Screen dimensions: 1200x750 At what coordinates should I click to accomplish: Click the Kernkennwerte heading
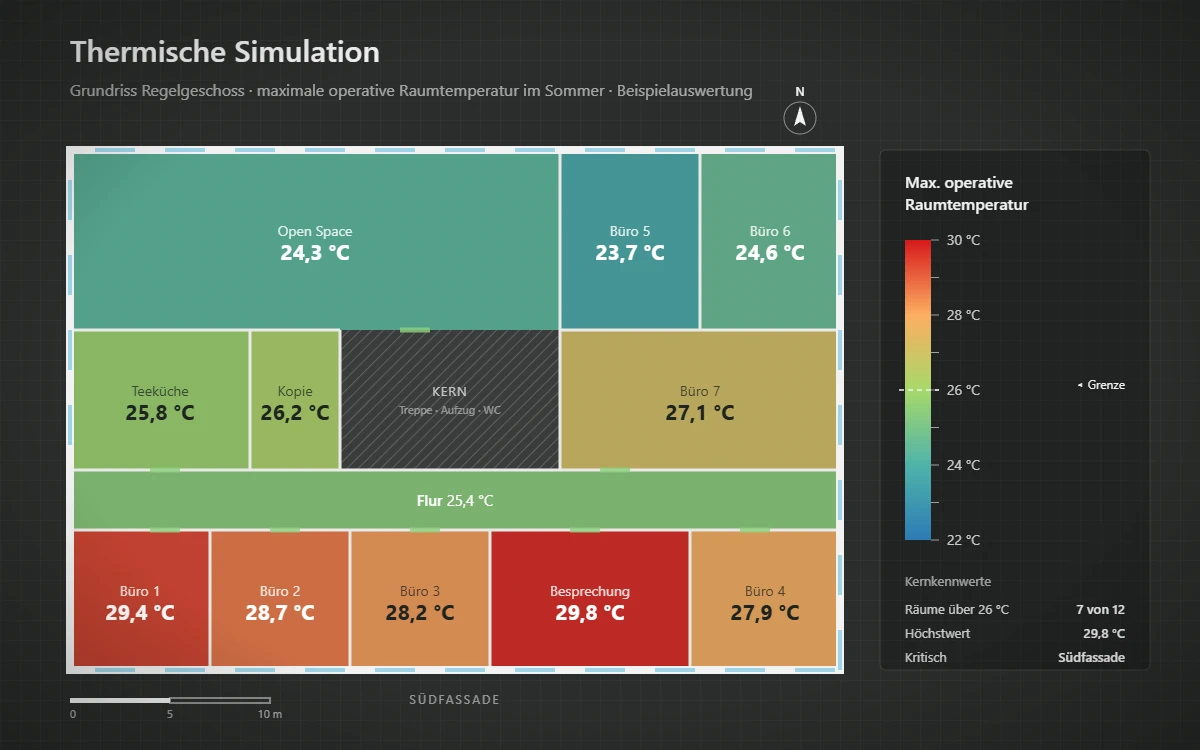(x=948, y=581)
